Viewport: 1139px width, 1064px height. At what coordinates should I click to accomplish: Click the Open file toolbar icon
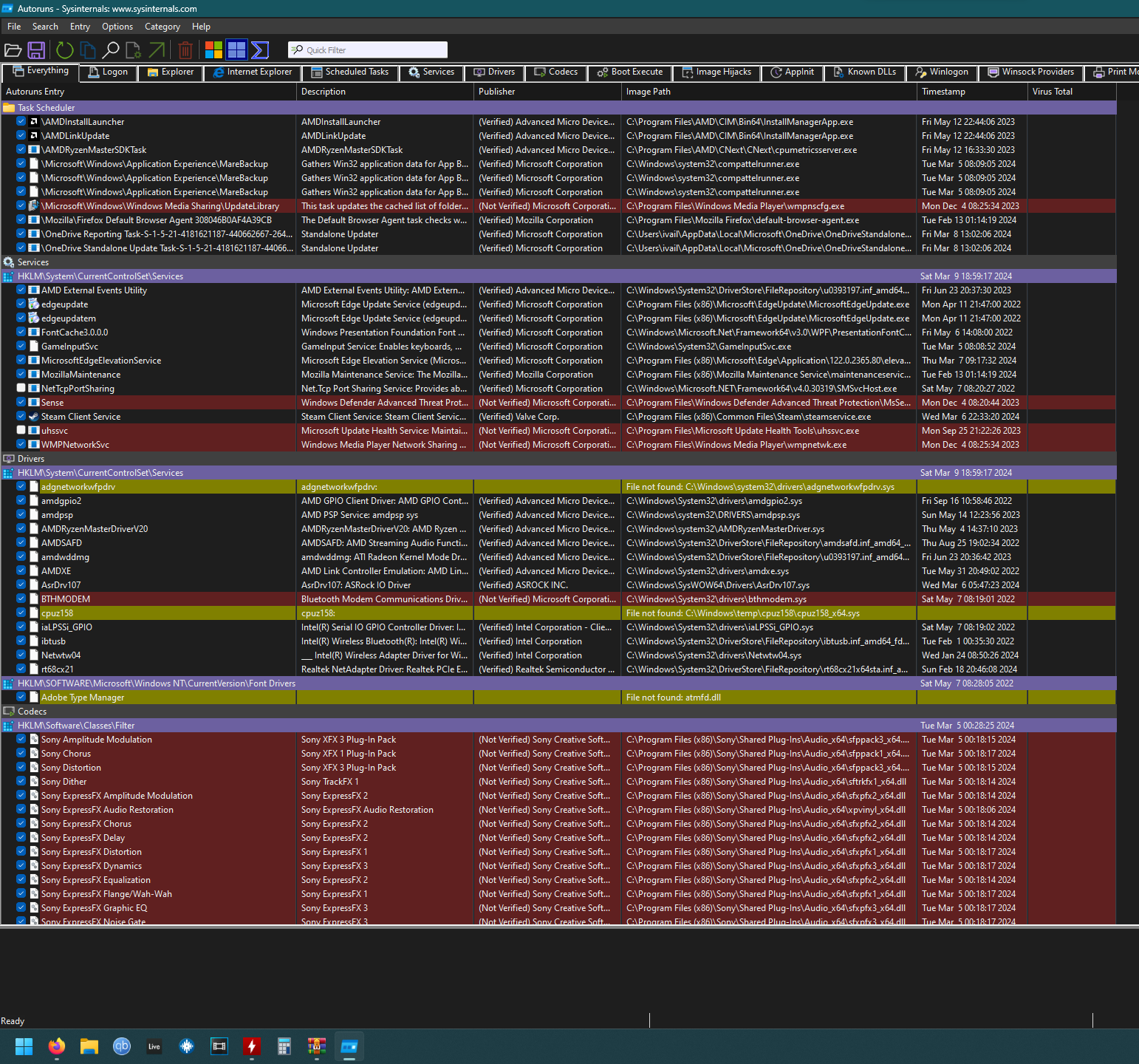pyautogui.click(x=13, y=50)
